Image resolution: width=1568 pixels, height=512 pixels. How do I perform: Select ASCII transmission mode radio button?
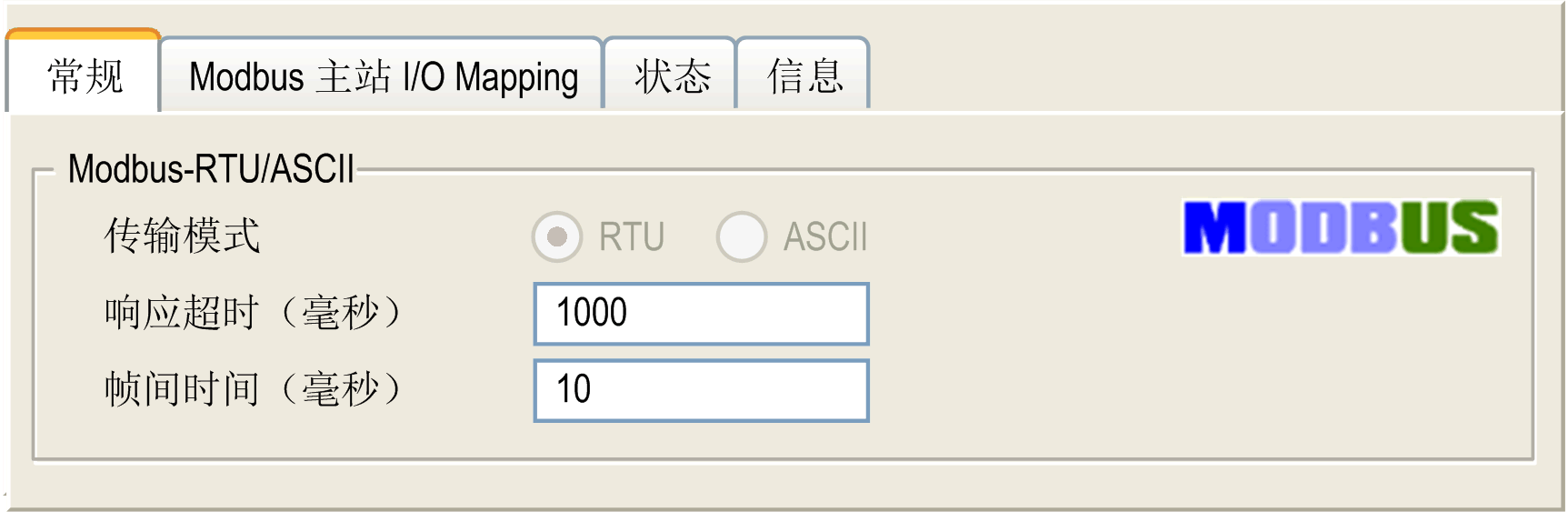742,236
